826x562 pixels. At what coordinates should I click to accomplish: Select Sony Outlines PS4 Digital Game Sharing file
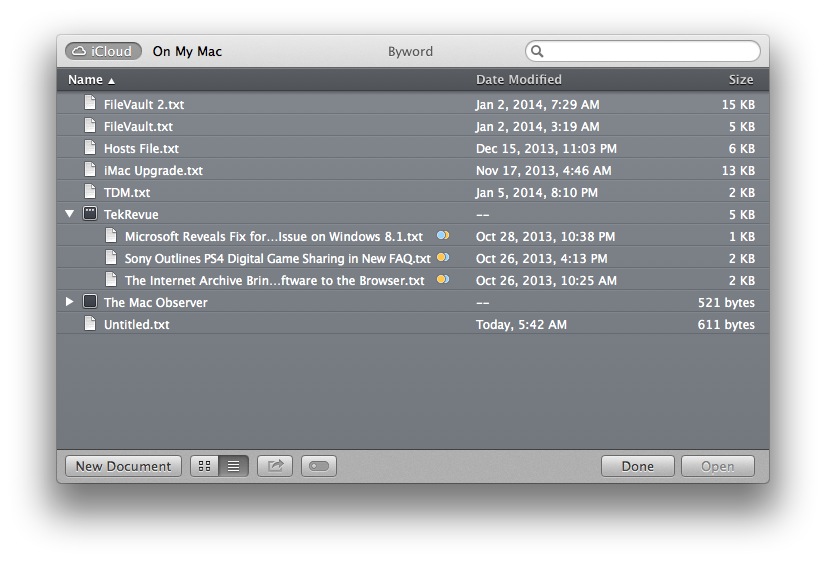(x=278, y=259)
